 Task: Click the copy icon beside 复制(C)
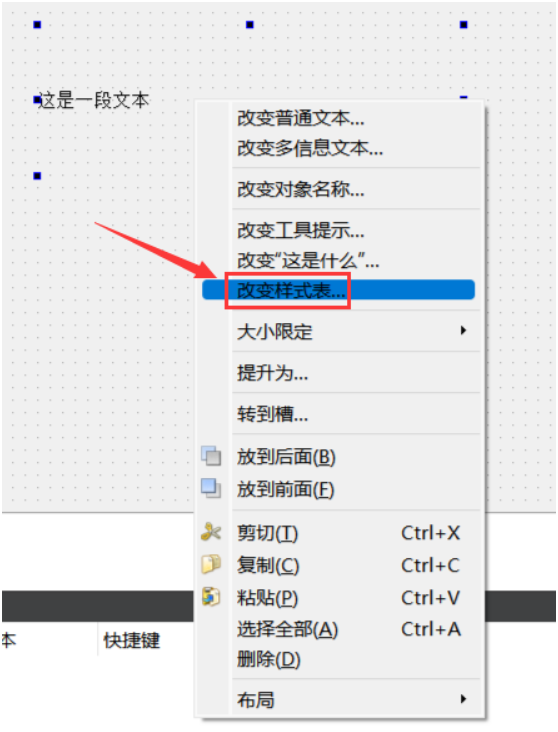(211, 564)
